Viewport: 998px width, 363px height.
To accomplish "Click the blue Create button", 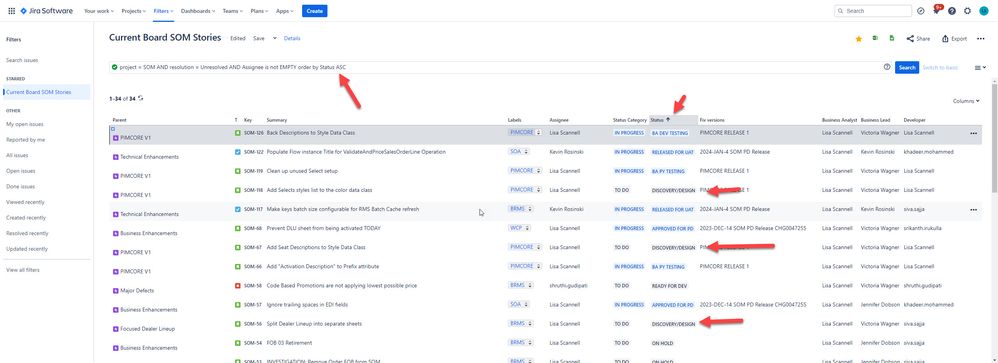I will [x=314, y=11].
